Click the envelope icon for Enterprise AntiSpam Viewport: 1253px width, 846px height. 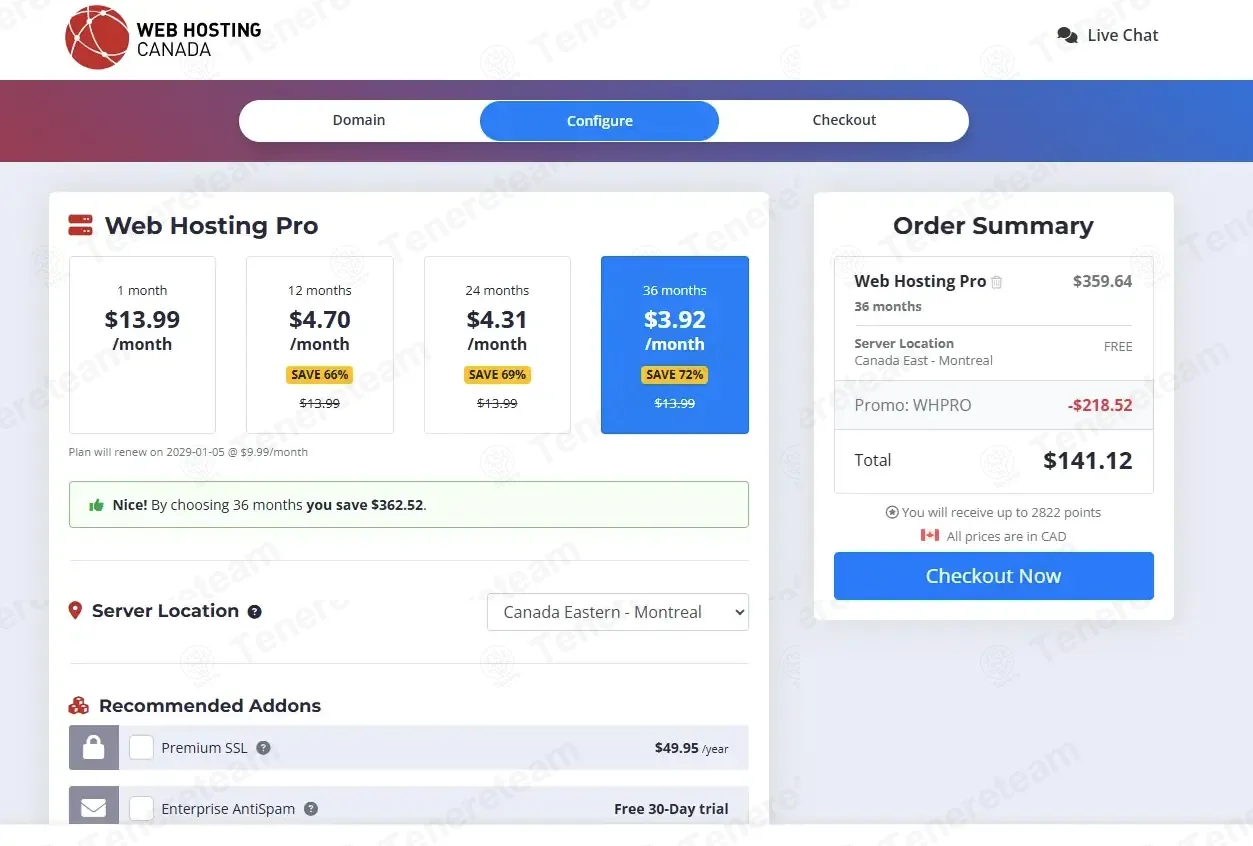[94, 807]
